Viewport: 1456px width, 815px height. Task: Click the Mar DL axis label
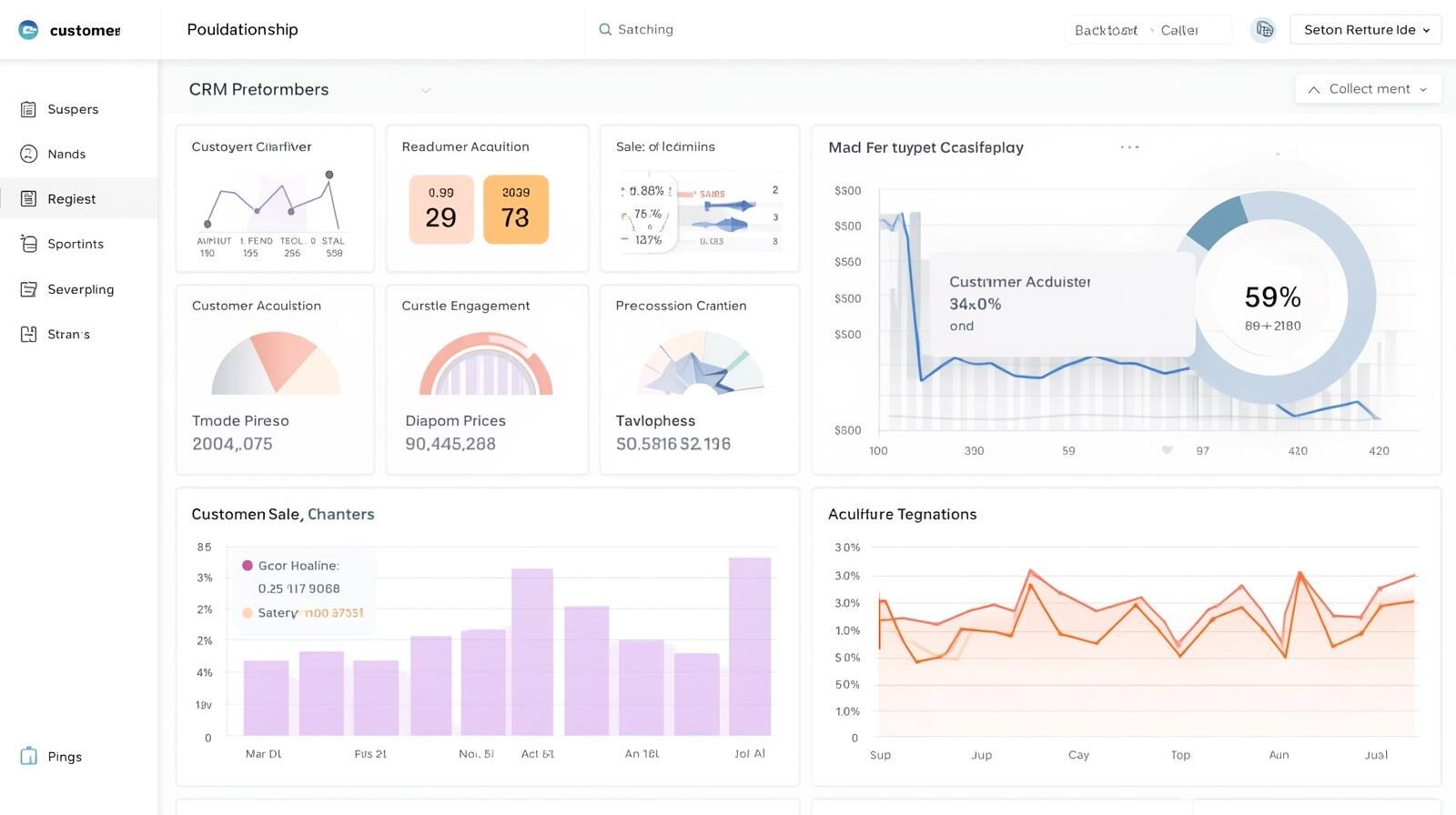pyautogui.click(x=264, y=754)
